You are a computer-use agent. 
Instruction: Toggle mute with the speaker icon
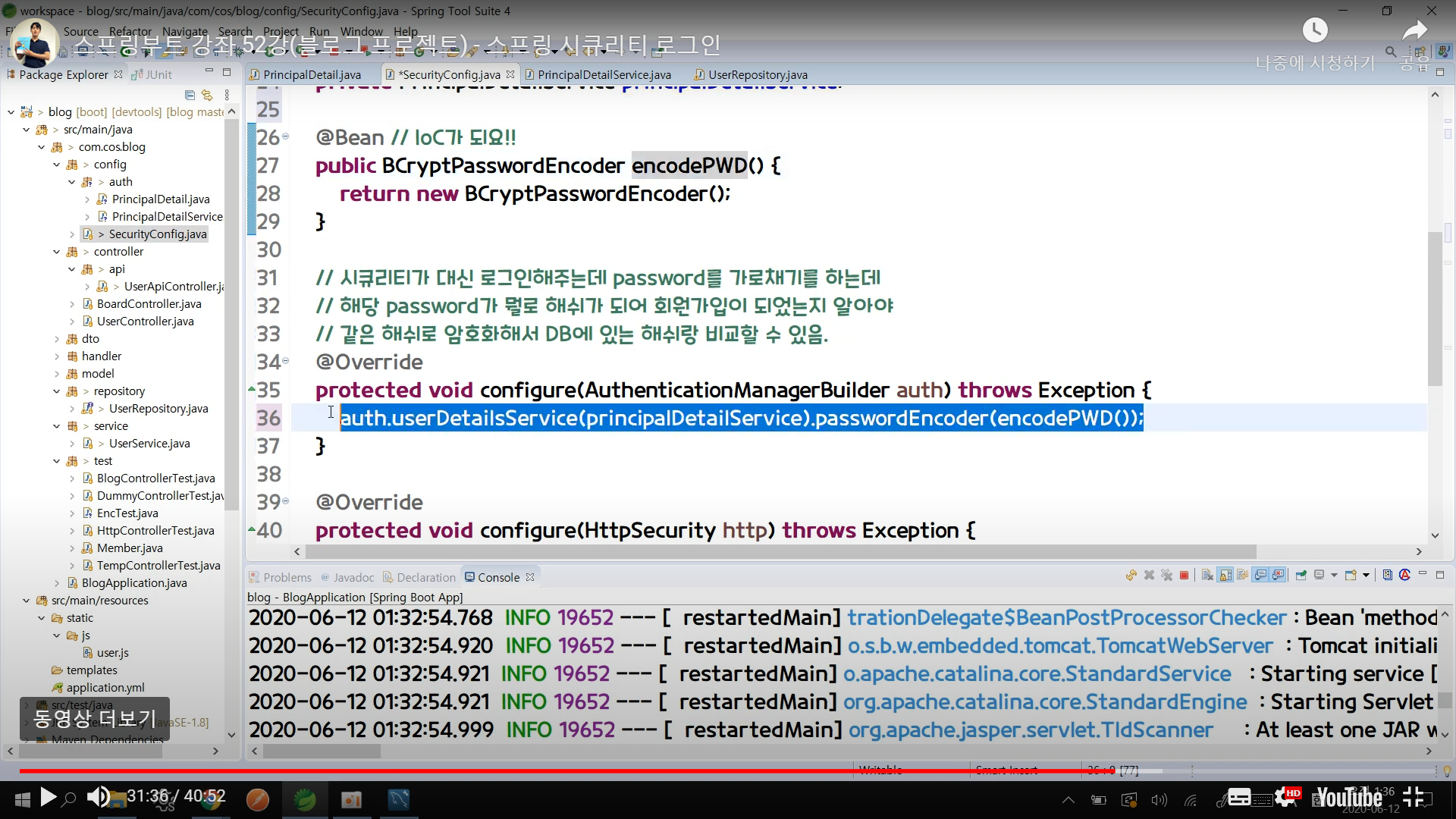97,796
